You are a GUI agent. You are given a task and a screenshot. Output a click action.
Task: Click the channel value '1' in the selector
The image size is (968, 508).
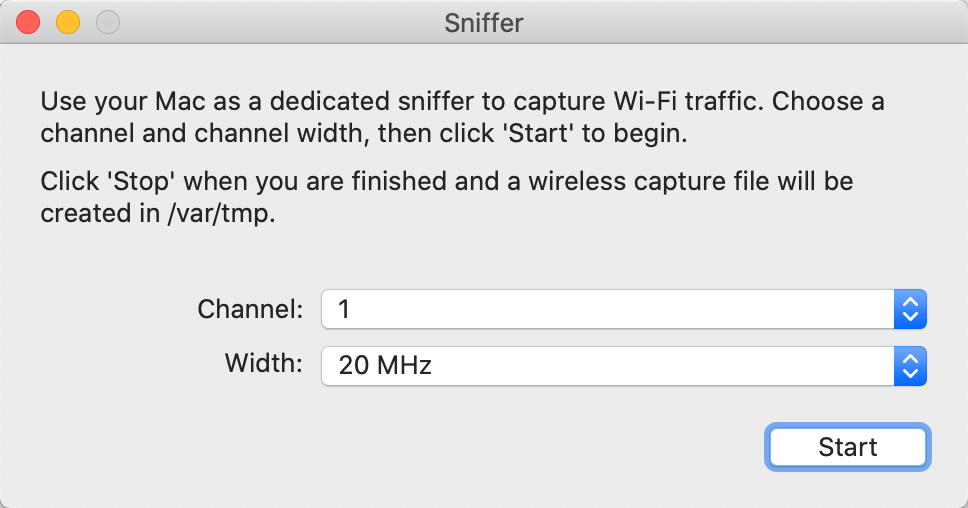345,310
